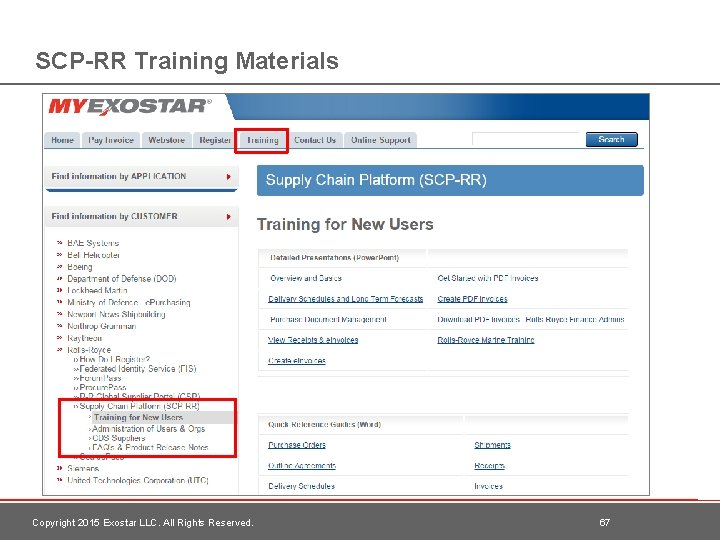The width and height of the screenshot is (720, 540).
Task: Open Create eInvoices presentation
Action: pyautogui.click(x=297, y=361)
